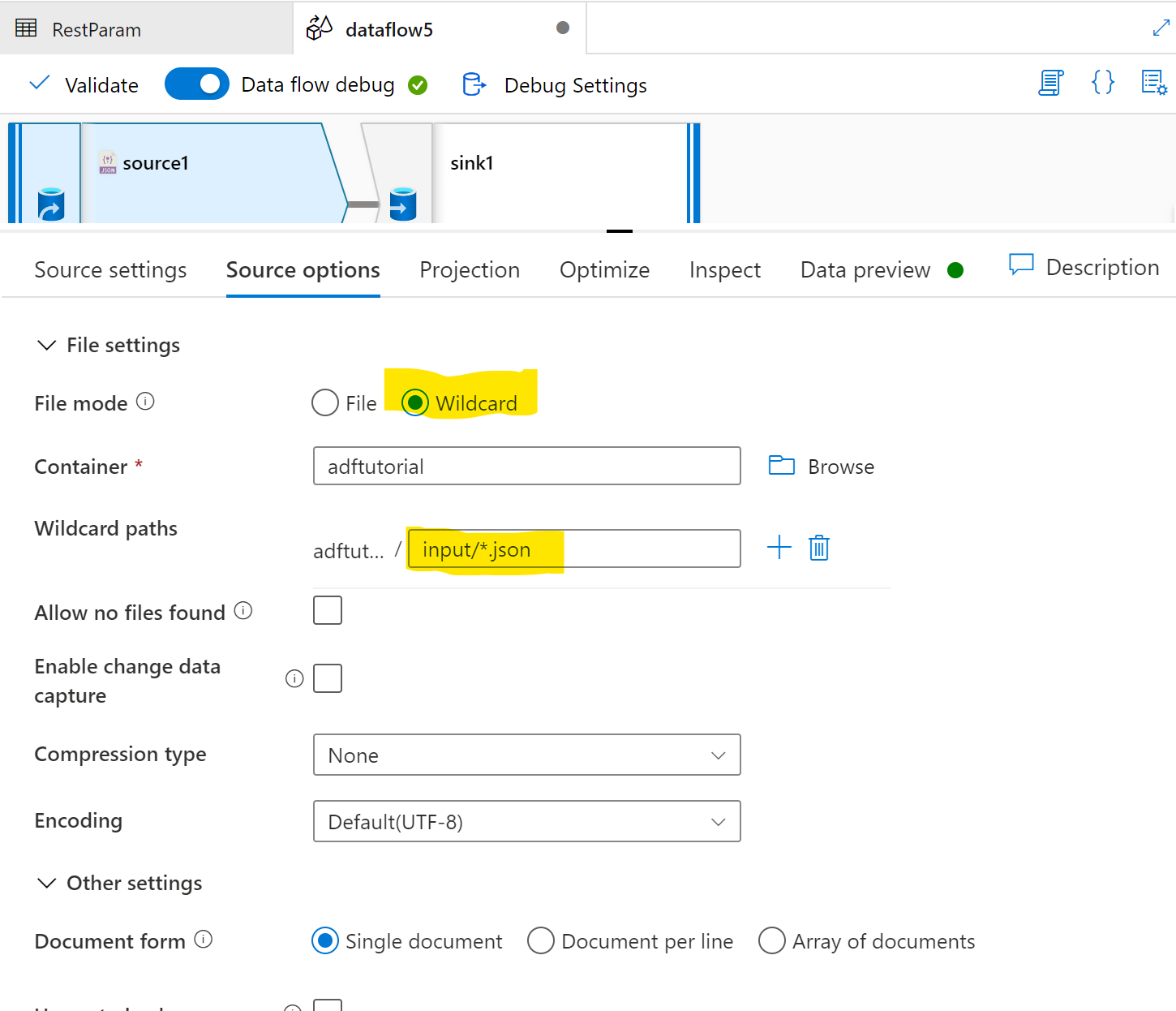Delete the wildcard path via trash icon

(818, 548)
